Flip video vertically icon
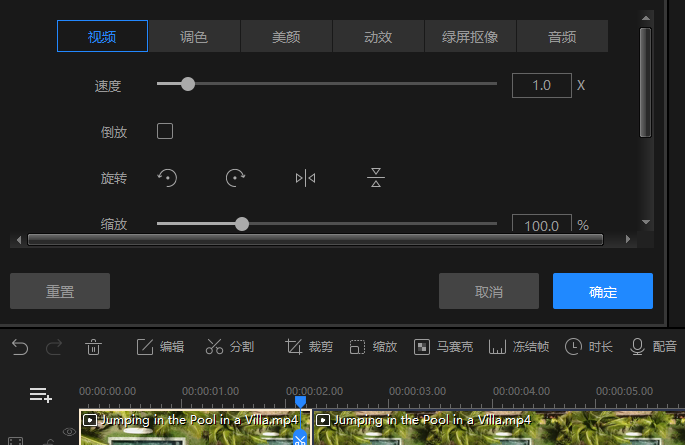685x445 pixels. (376, 178)
